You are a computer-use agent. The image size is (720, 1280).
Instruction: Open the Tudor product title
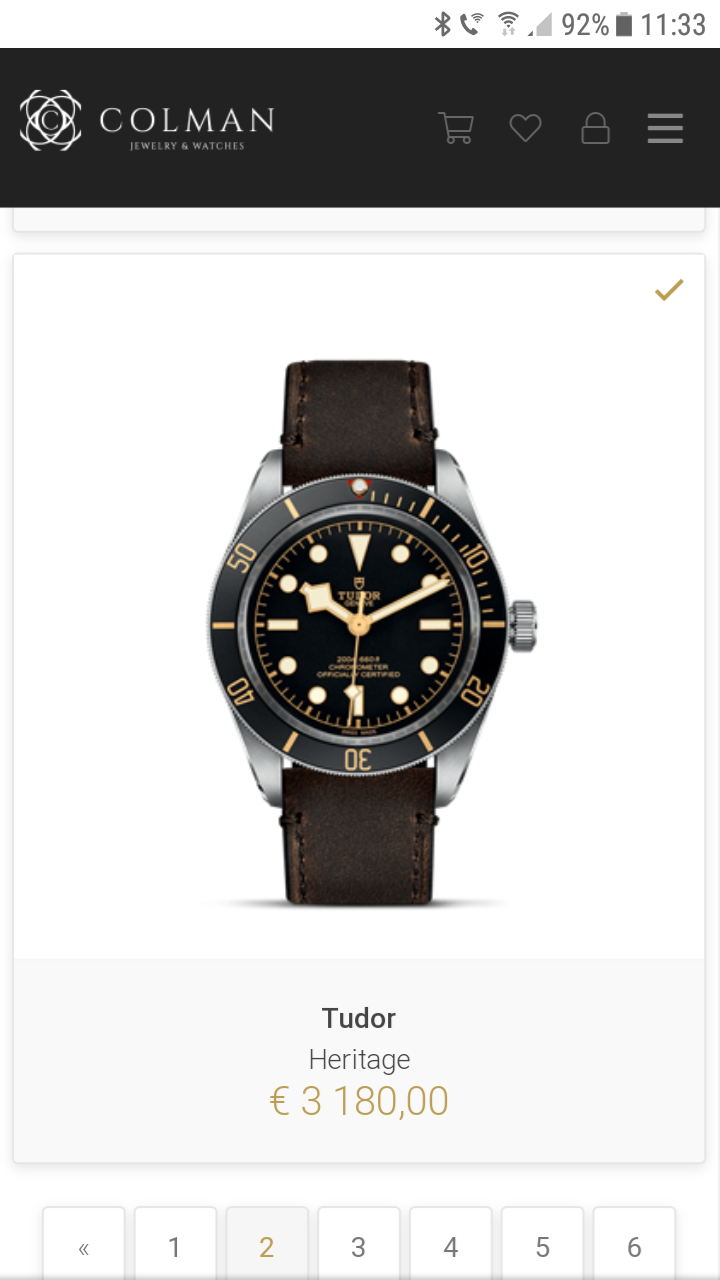359,1018
